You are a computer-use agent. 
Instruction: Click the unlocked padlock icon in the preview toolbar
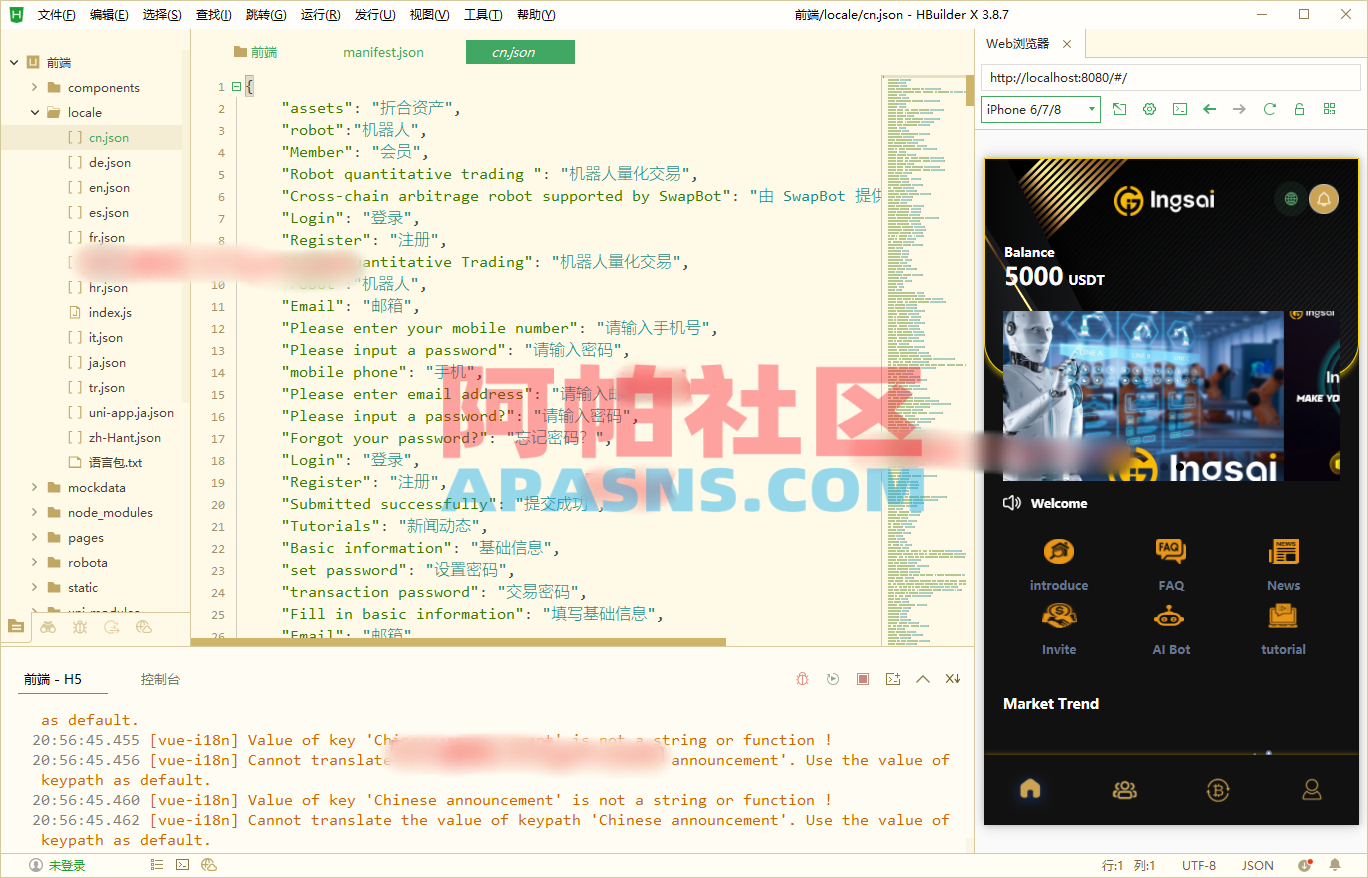1299,110
